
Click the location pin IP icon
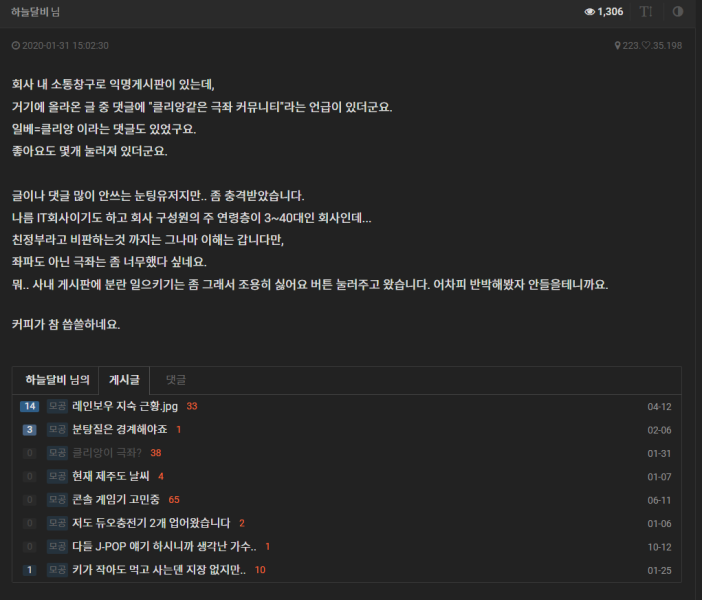coord(617,45)
